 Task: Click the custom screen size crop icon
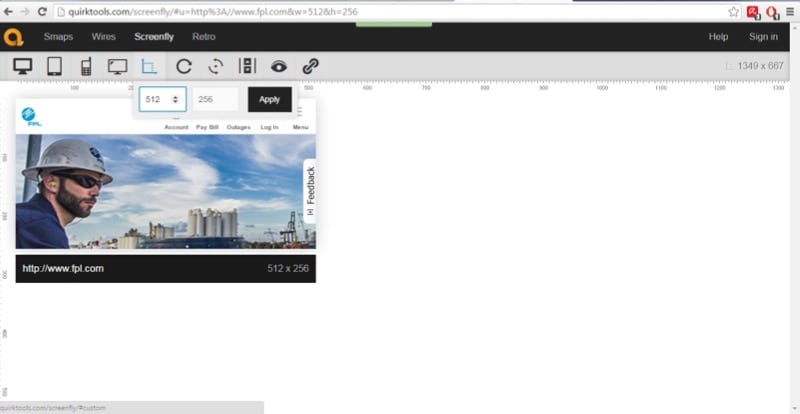(x=149, y=66)
